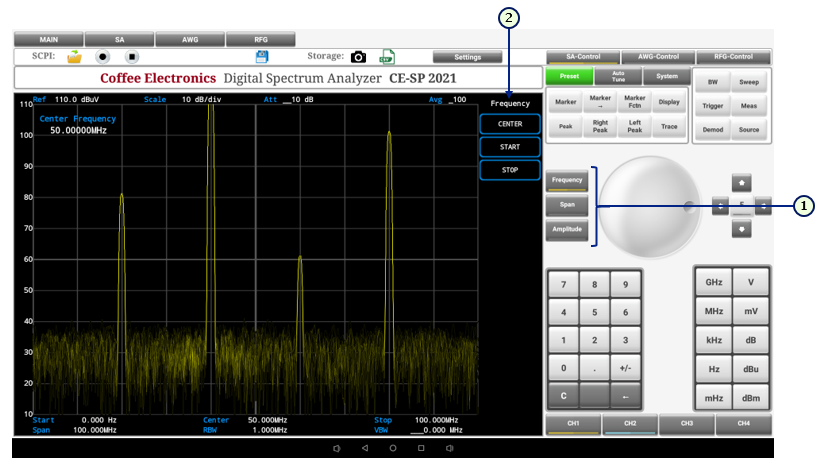Hit the backspace arrow key on the keypad
This screenshot has width=832, height=471.
point(626,396)
